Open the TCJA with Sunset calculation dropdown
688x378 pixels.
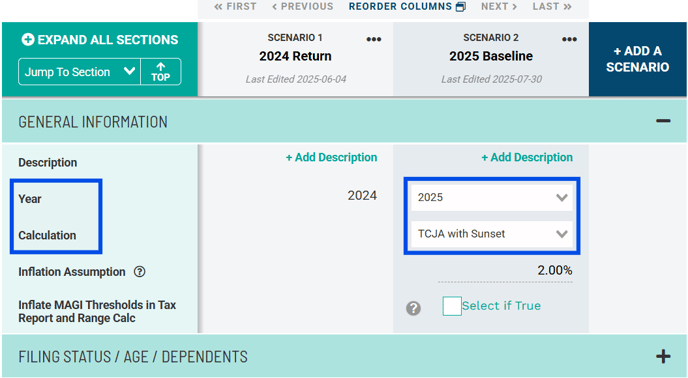[492, 234]
